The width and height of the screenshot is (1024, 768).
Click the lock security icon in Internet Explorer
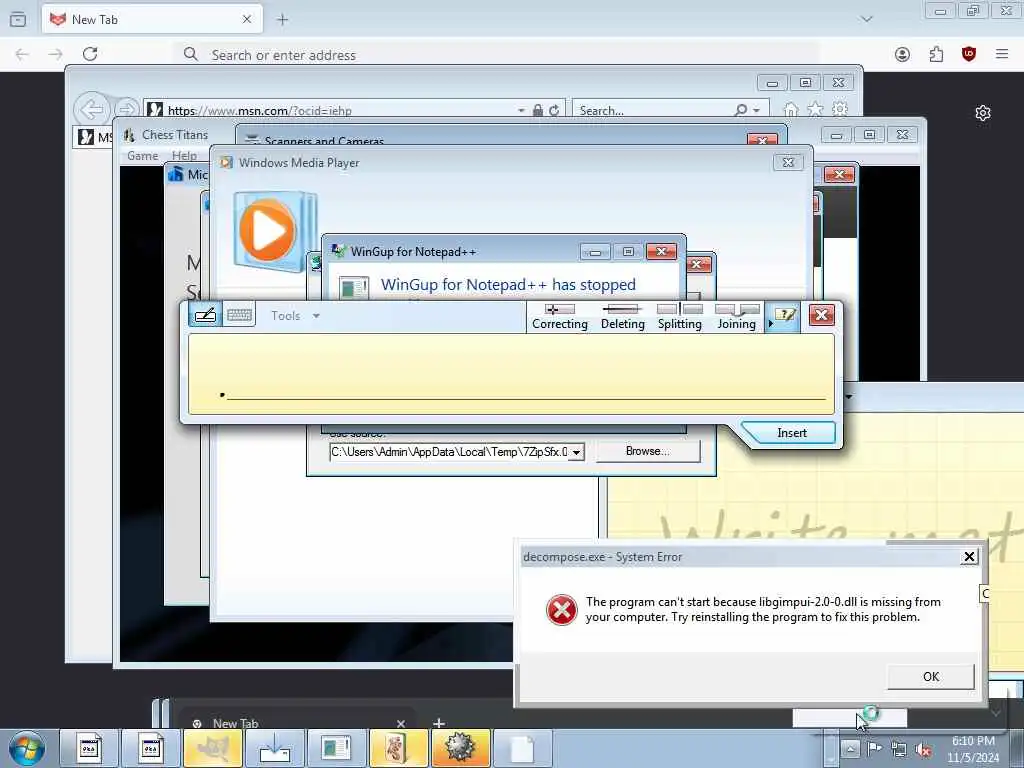click(x=537, y=110)
